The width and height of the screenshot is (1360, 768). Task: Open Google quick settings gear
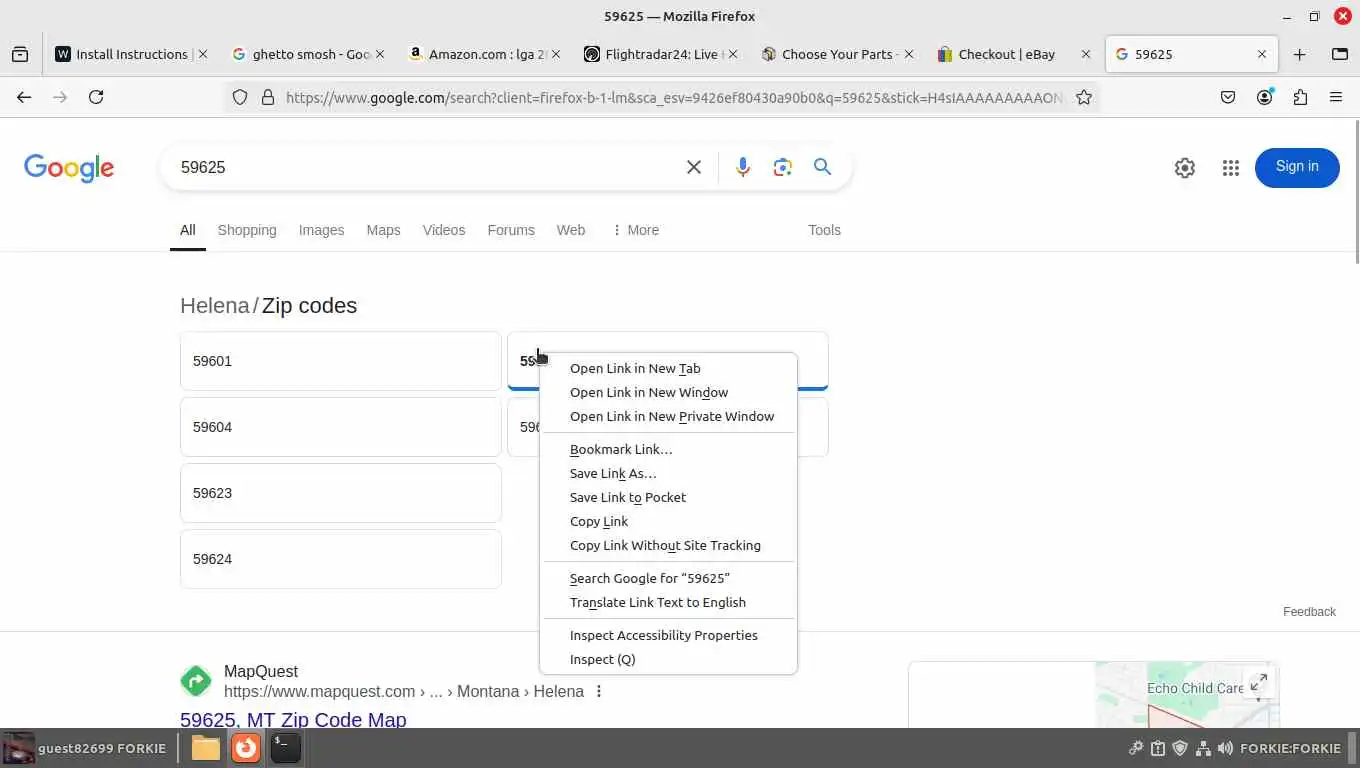click(1185, 168)
